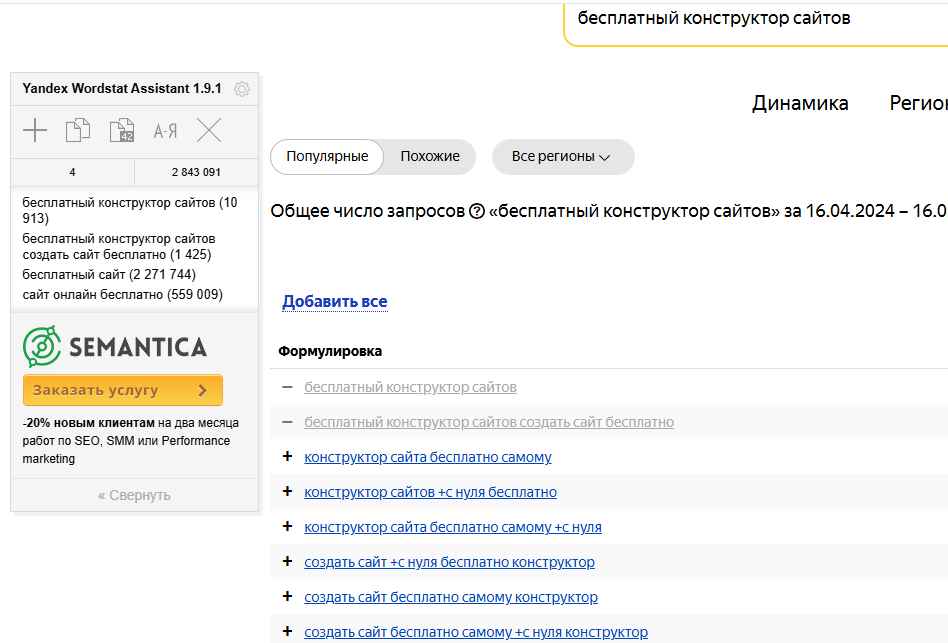The image size is (948, 643).
Task: Sort phrases with the А-Я icon
Action: pos(165,131)
